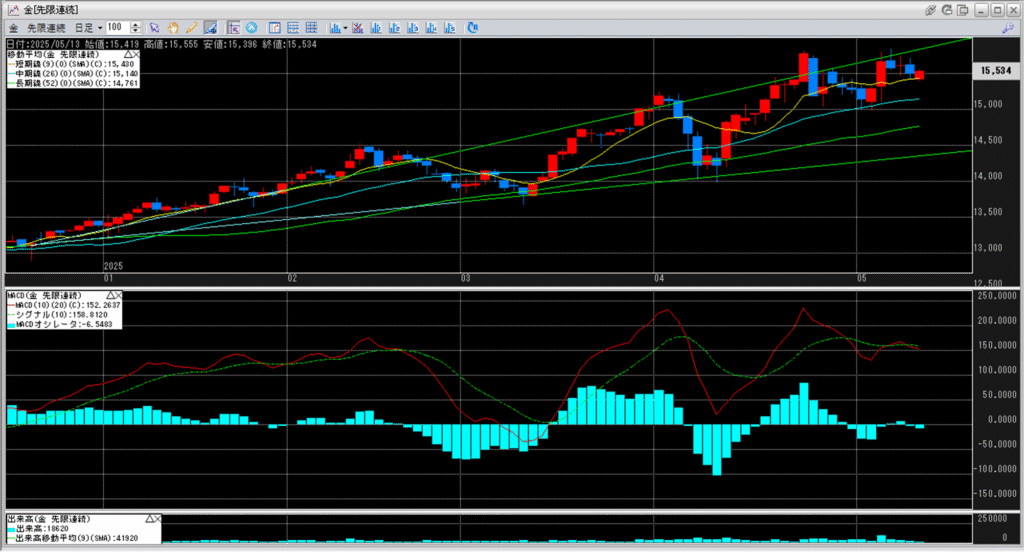Expand the chart type dropdown arrow
This screenshot has height=552, width=1024.
coord(345,27)
